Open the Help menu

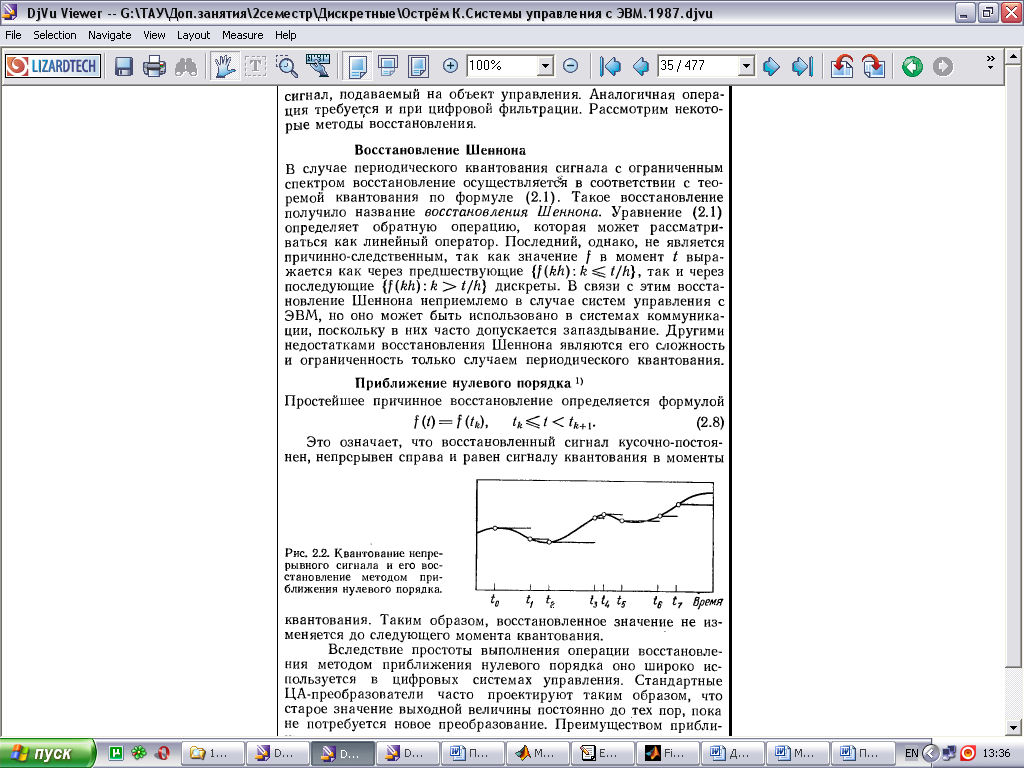pyautogui.click(x=285, y=35)
